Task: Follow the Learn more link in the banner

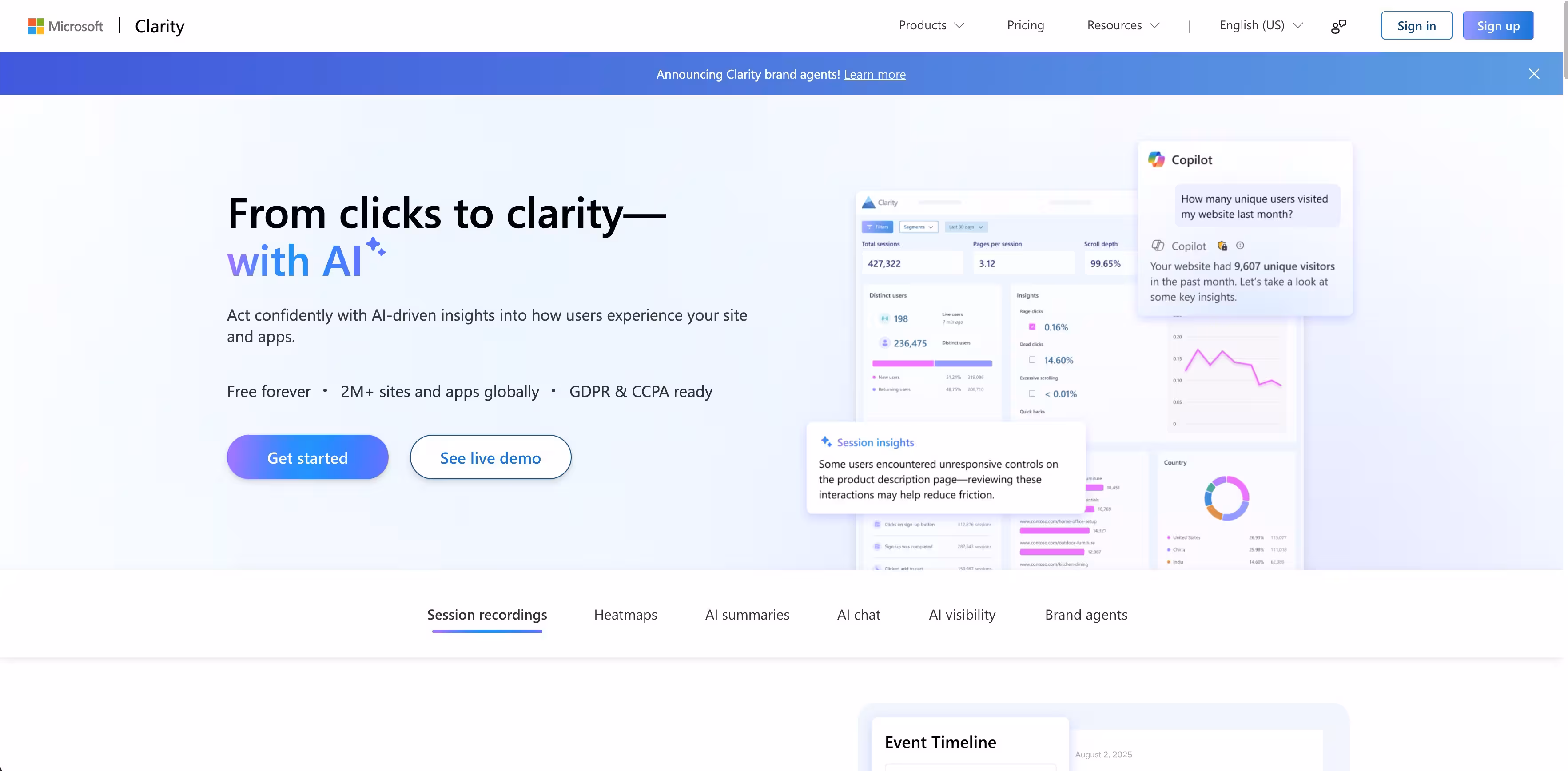Action: 875,74
